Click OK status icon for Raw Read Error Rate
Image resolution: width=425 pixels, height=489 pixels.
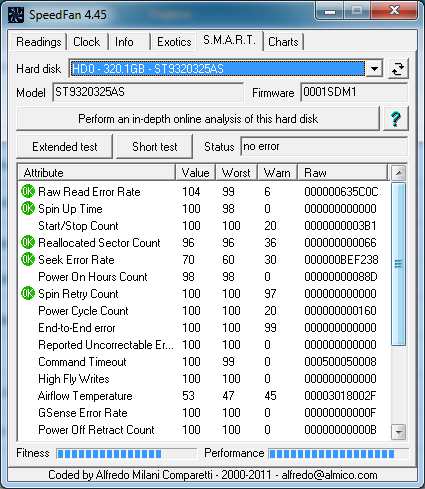[x=28, y=192]
